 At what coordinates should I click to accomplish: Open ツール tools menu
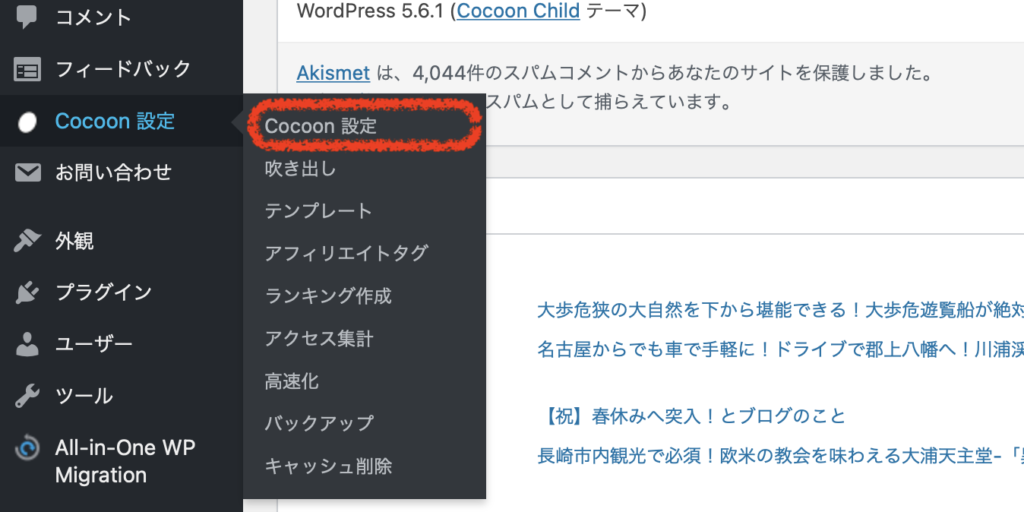(84, 396)
